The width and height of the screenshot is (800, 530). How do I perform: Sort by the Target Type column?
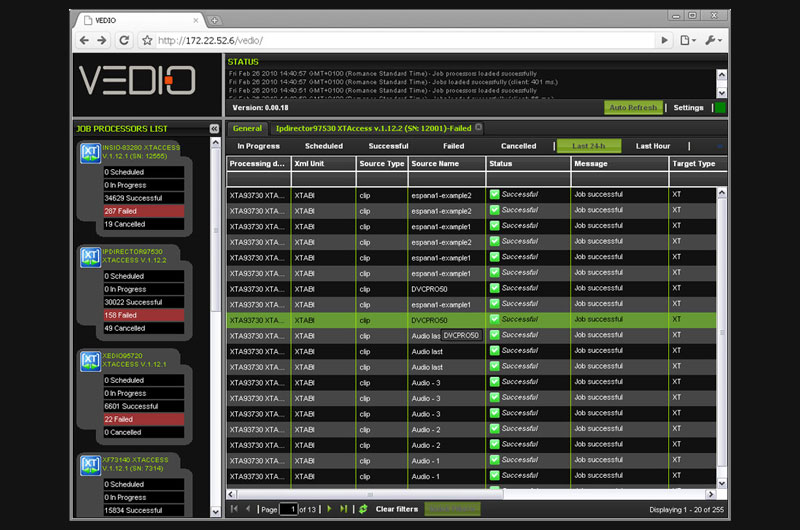tap(698, 164)
